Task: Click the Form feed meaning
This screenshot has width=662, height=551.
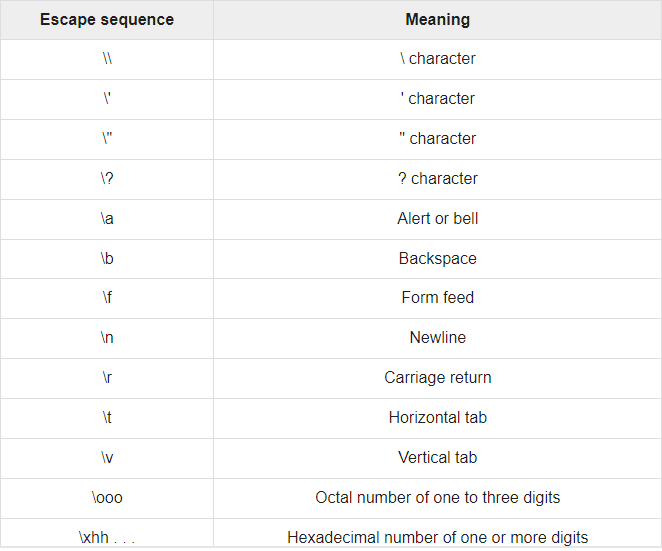Action: tap(437, 298)
